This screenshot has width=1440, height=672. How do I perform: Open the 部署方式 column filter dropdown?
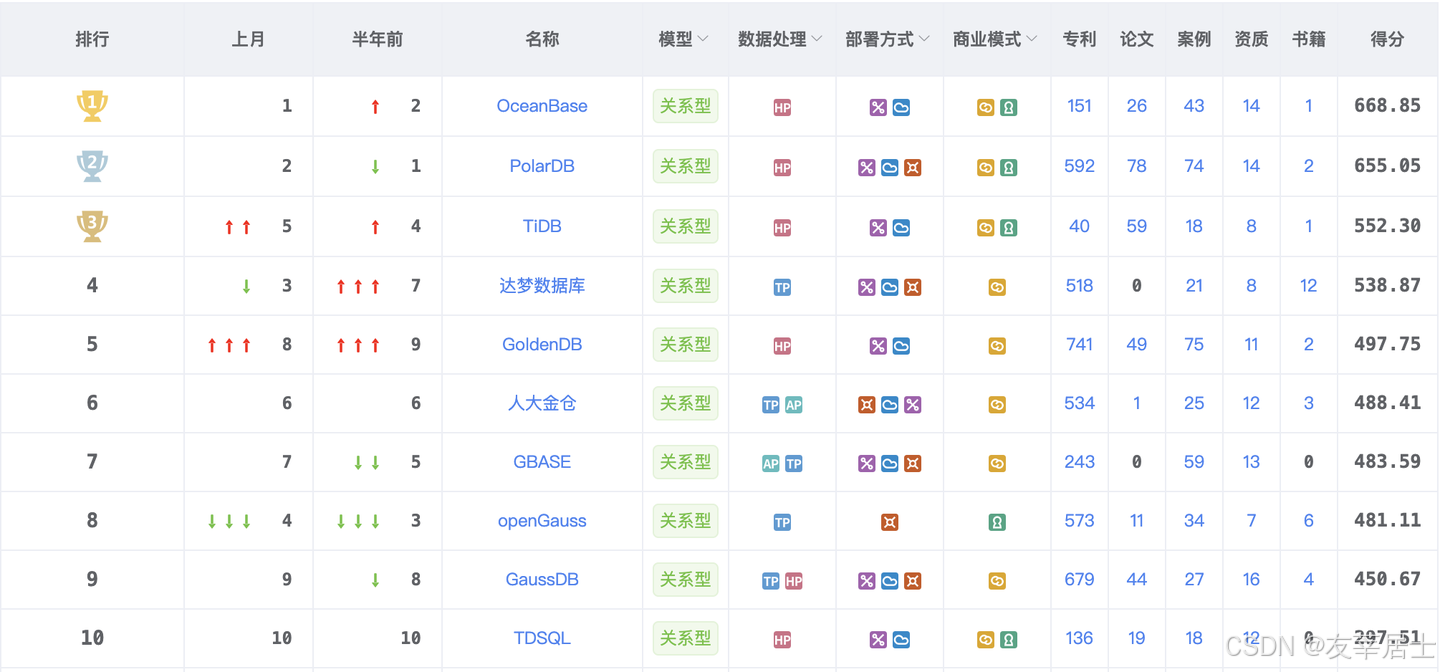click(x=924, y=40)
